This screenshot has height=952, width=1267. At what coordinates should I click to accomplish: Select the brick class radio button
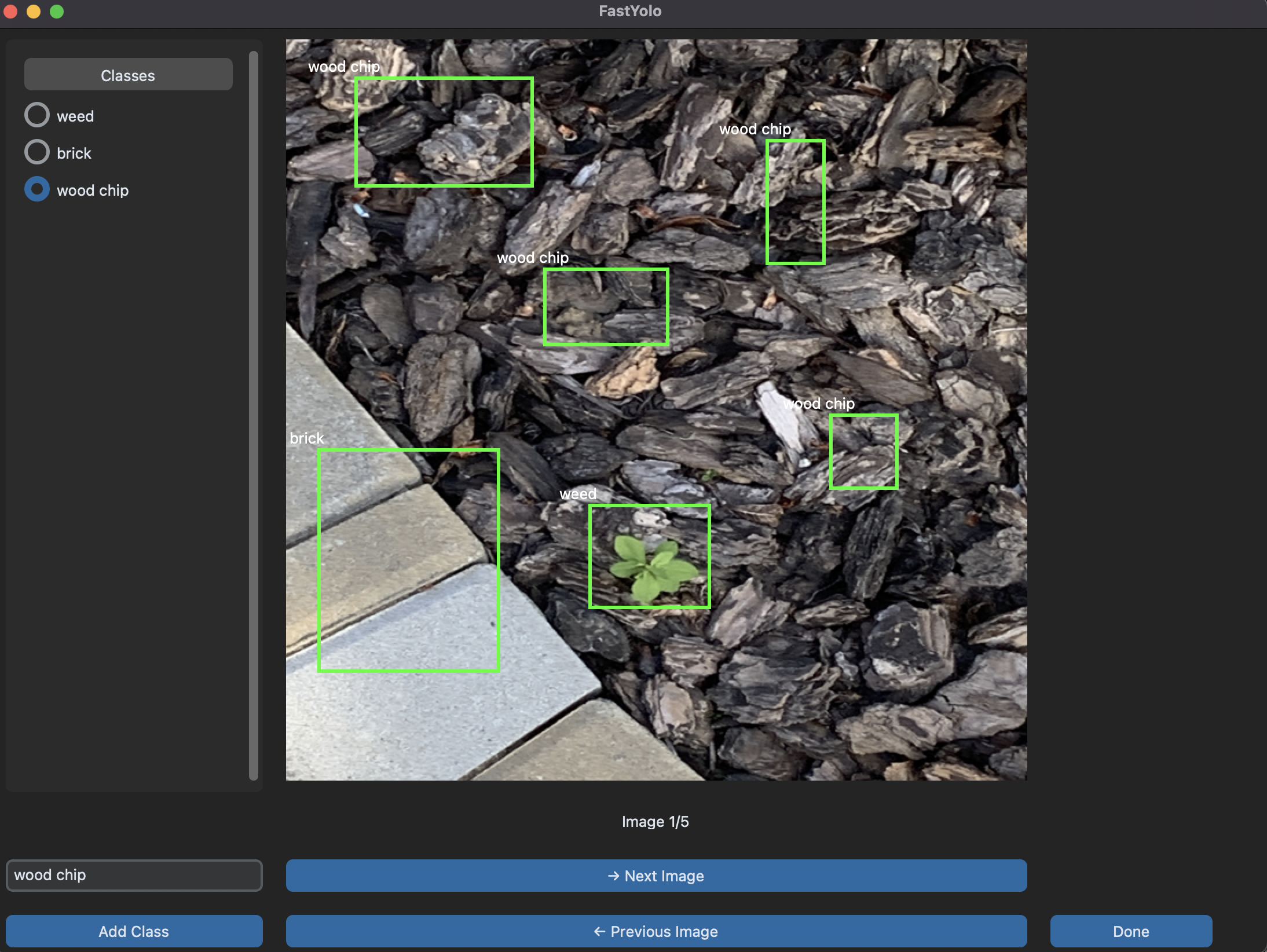tap(37, 152)
